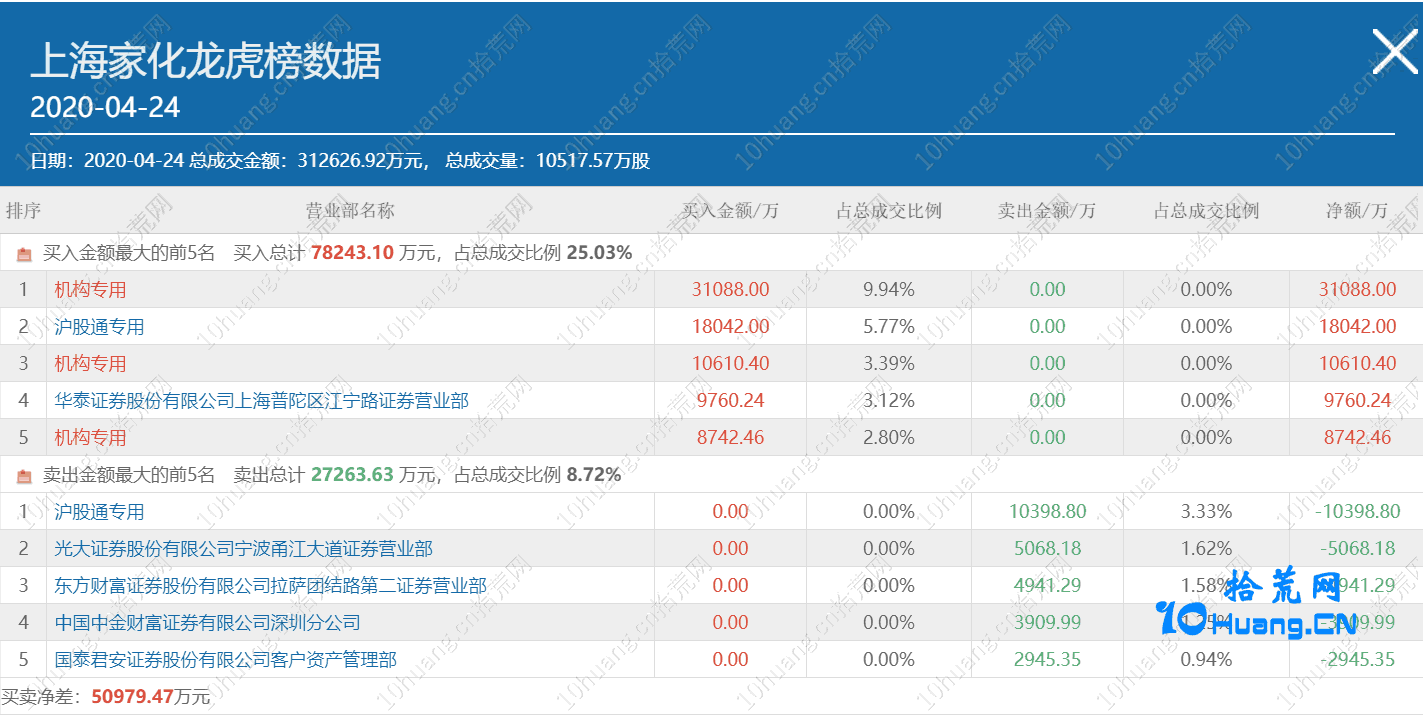Open 机构专用 link with buy amount 8742.46
1423x717 pixels.
pyautogui.click(x=90, y=438)
